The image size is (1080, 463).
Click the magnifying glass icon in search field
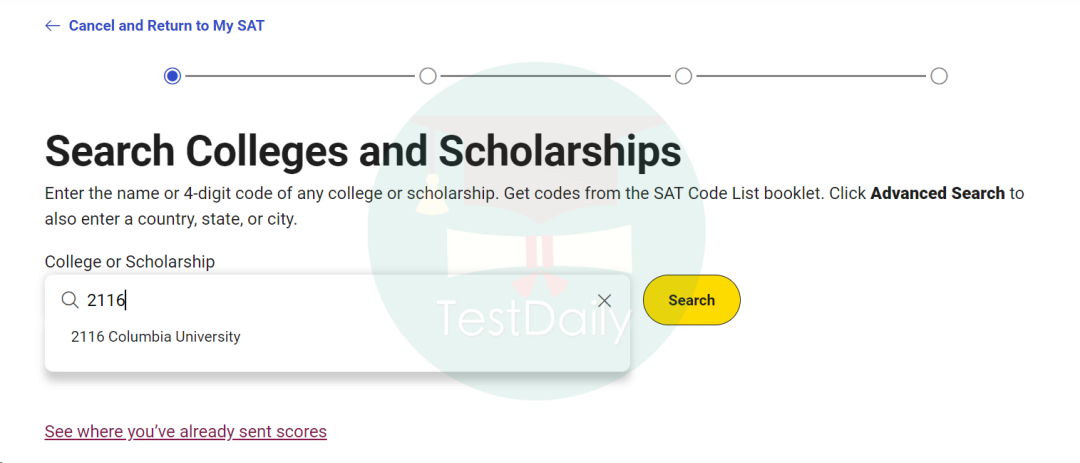[x=70, y=300]
